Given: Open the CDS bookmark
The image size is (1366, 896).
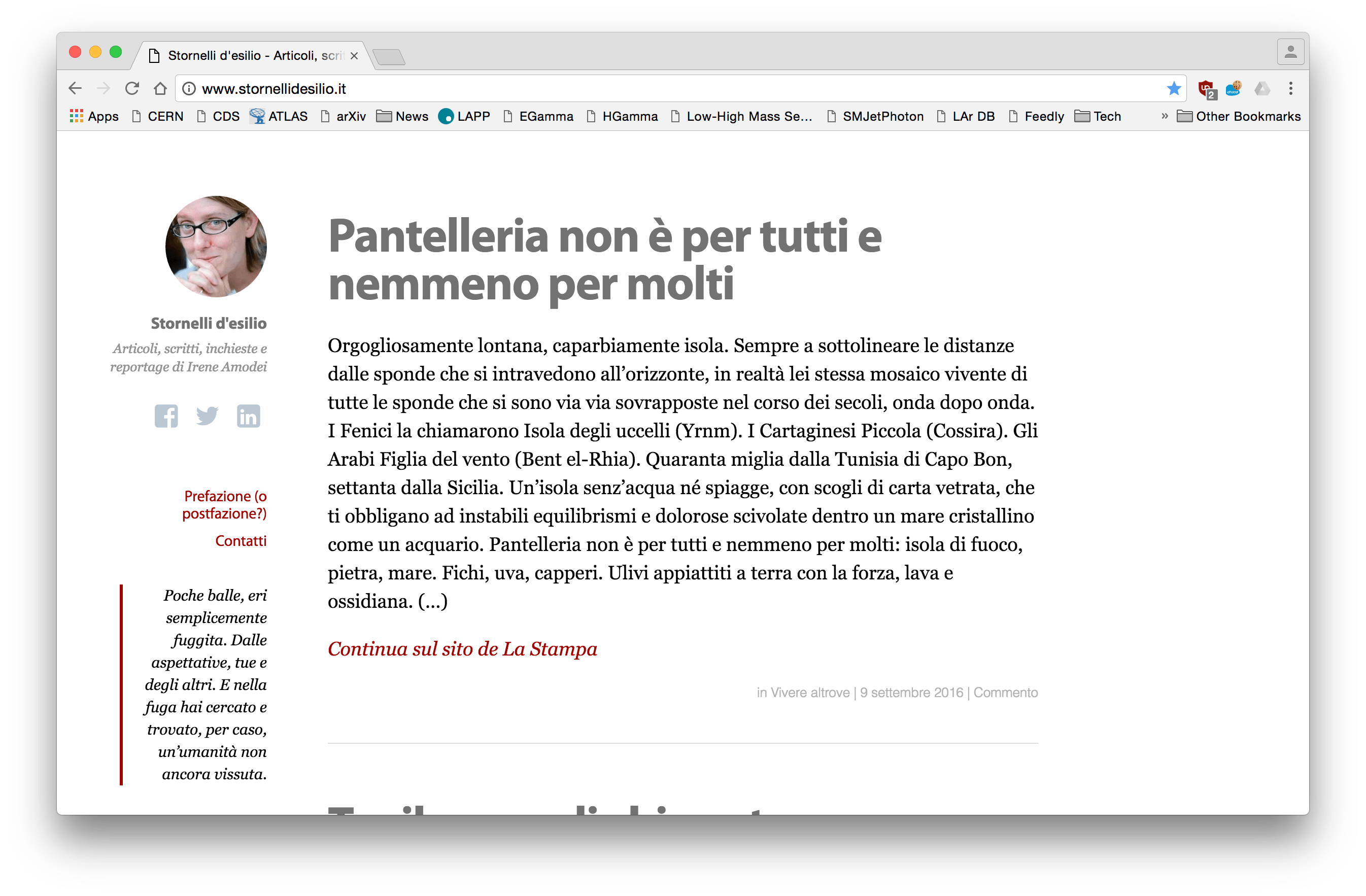Looking at the screenshot, I should click(x=218, y=117).
